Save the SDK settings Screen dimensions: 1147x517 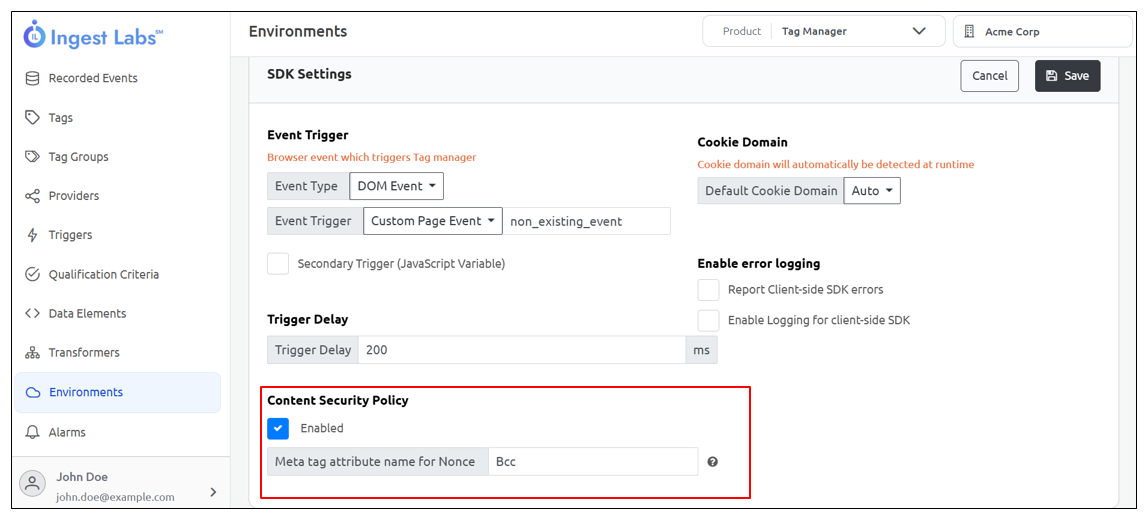[x=1067, y=76]
